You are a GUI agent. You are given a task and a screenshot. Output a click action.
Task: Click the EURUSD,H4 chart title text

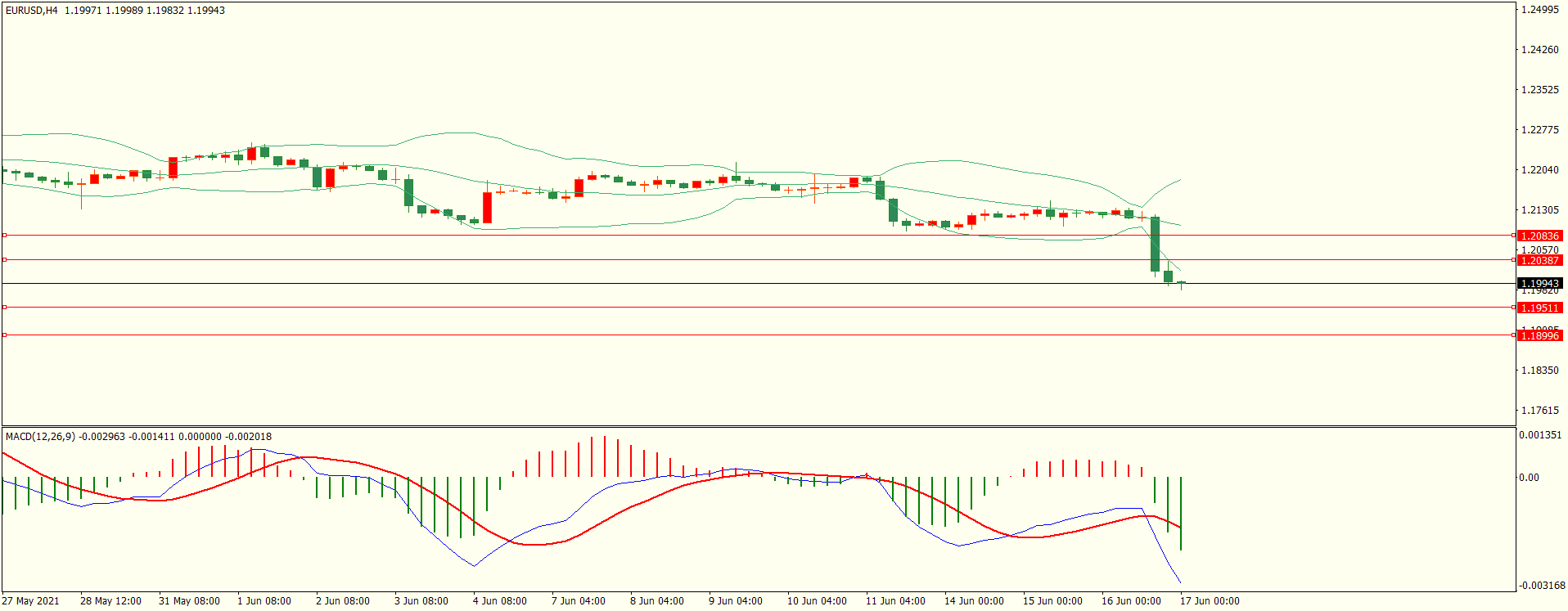[32, 11]
